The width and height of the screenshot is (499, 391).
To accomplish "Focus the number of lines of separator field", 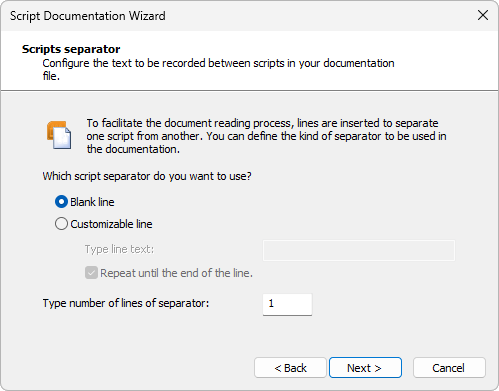I will (x=287, y=304).
